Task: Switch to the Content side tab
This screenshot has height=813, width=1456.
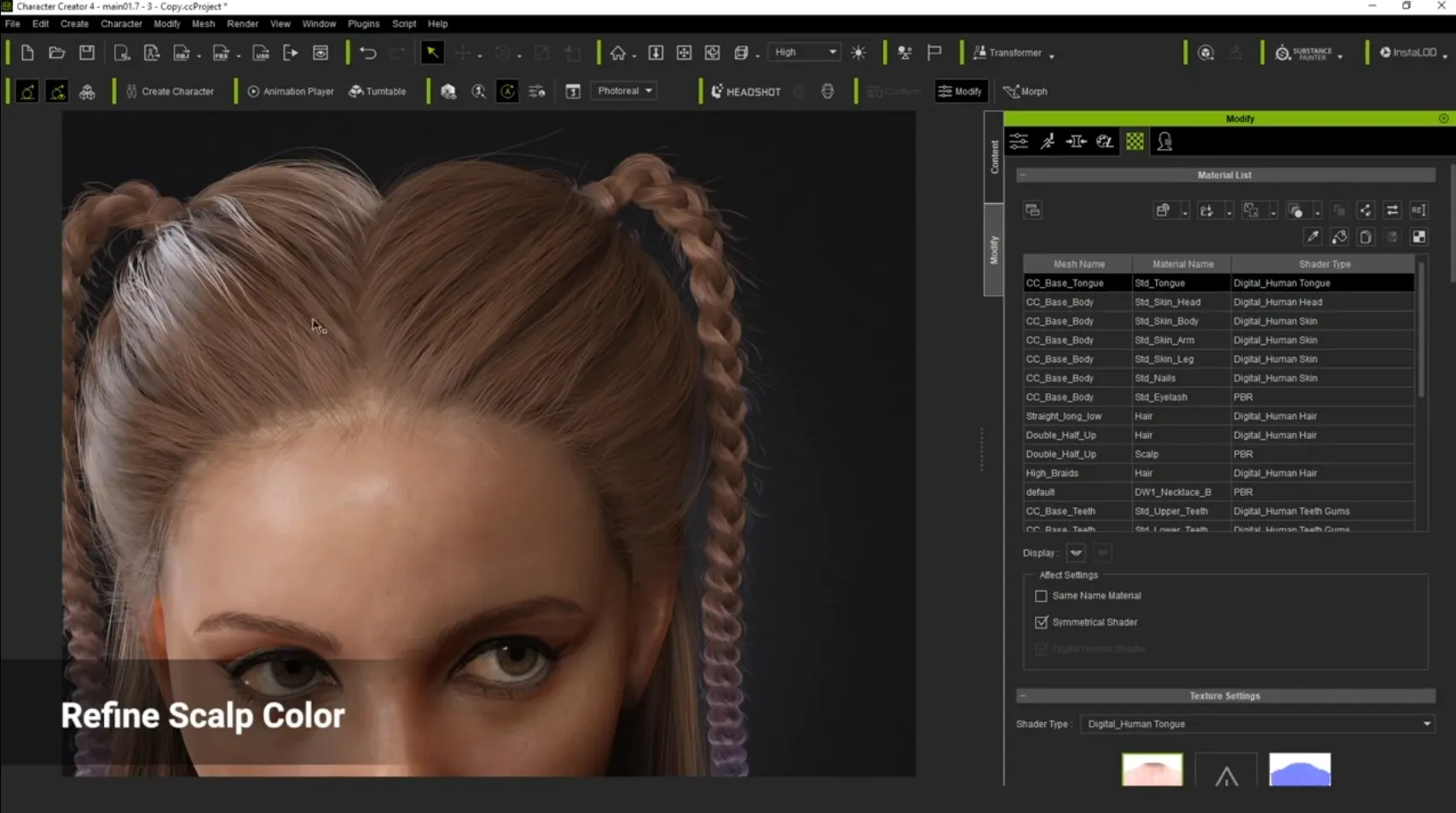Action: [994, 158]
